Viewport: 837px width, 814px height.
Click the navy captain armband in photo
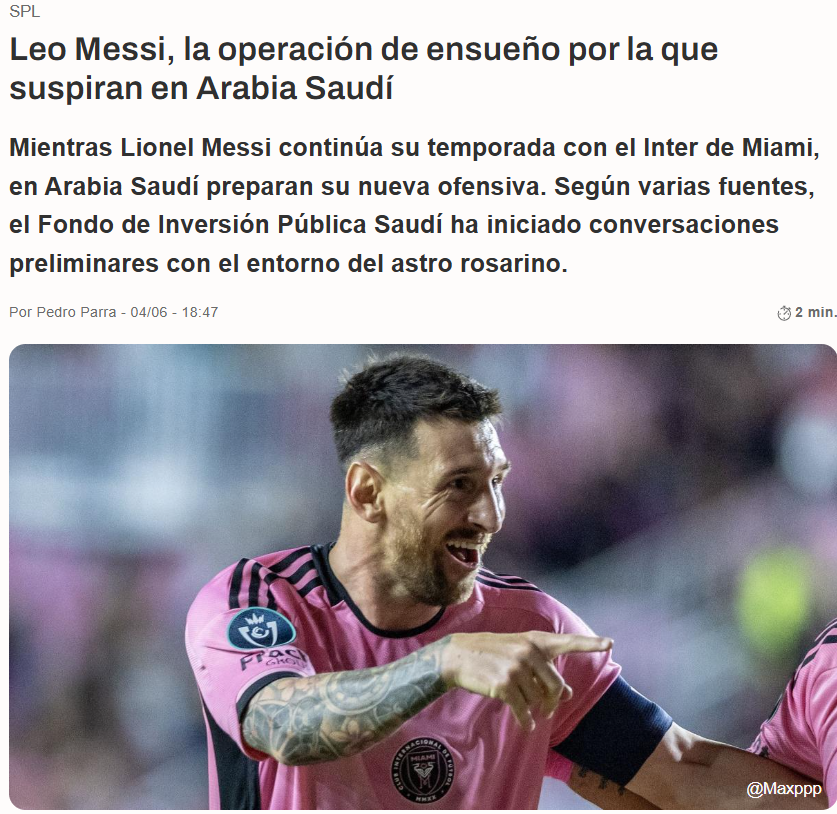click(x=614, y=729)
